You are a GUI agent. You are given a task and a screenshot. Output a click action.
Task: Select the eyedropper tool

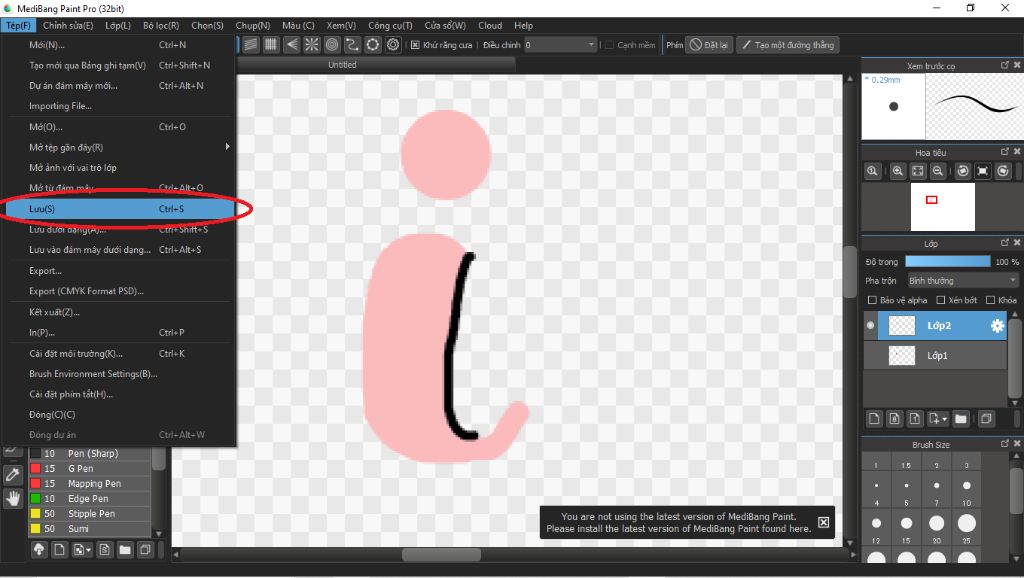[12, 475]
